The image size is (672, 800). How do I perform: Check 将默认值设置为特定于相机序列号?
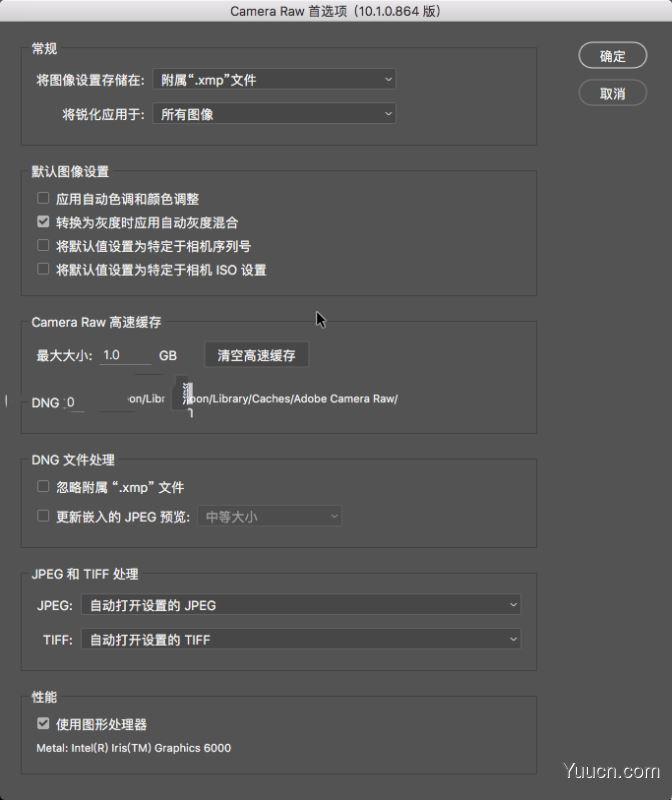(x=43, y=245)
